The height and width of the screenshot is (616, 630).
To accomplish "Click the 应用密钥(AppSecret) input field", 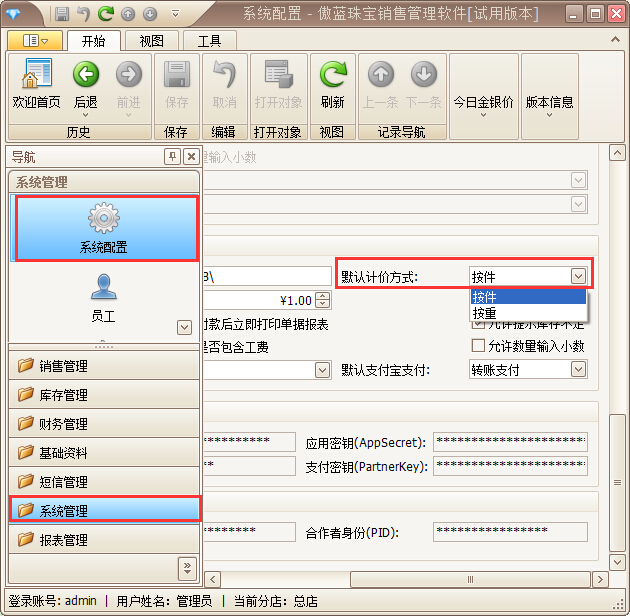I will pos(510,442).
